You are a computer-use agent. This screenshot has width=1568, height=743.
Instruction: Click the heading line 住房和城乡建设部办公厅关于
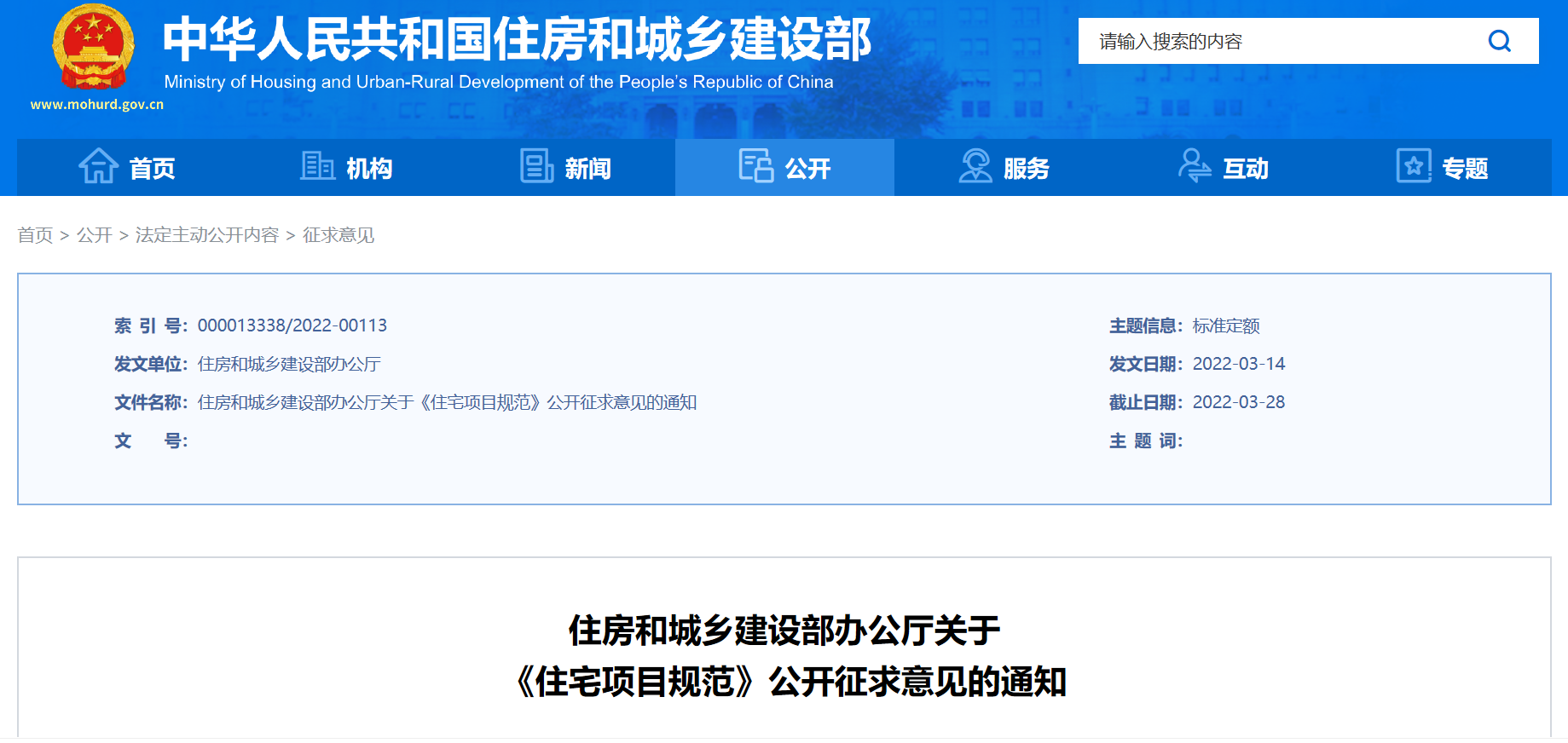click(784, 631)
